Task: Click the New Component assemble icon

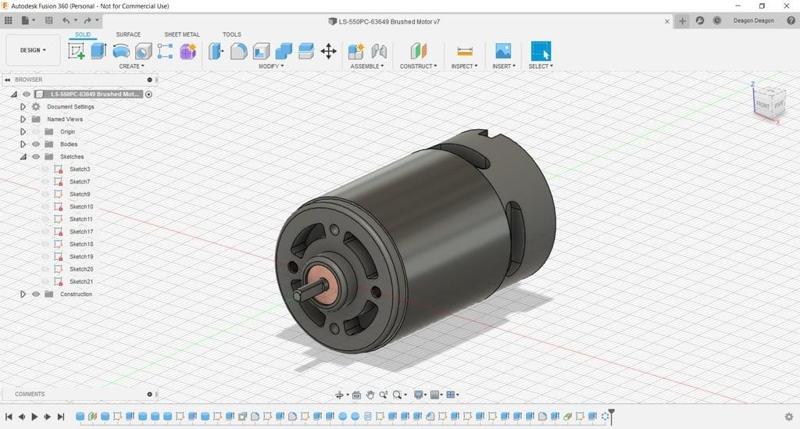Action: click(356, 51)
